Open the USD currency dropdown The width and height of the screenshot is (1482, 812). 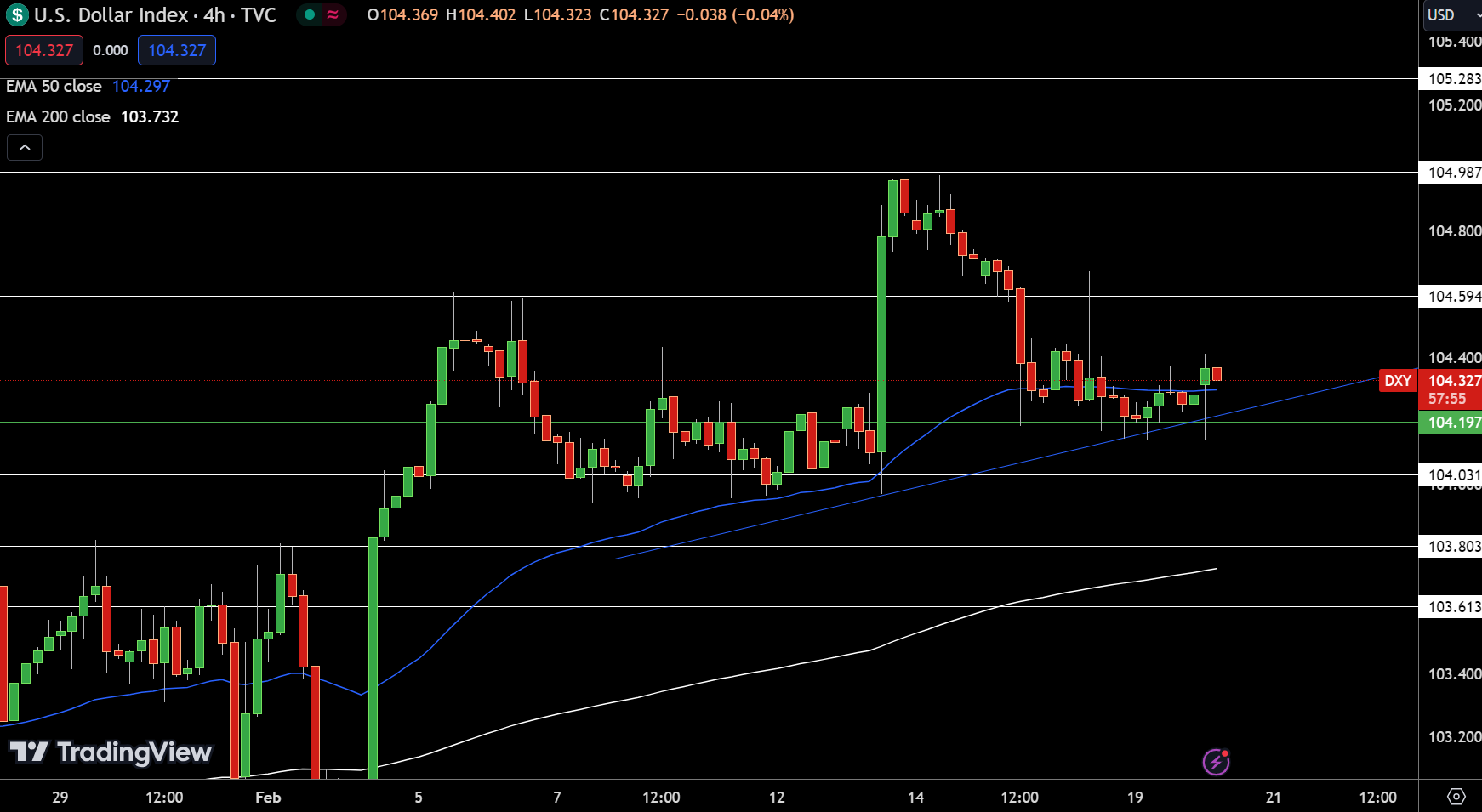point(1451,15)
